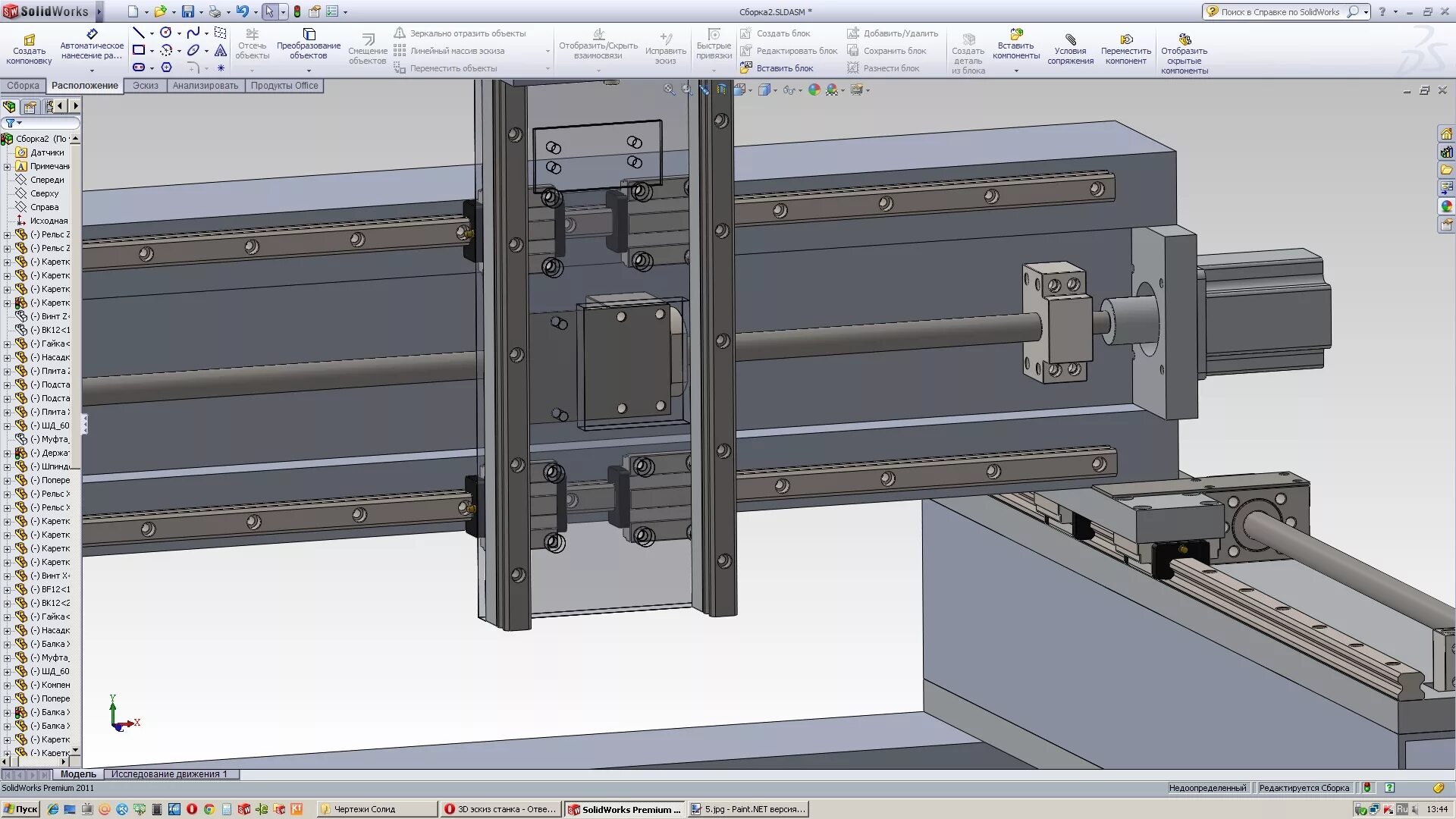Expand the Плита tree item
The height and width of the screenshot is (819, 1456).
8,371
